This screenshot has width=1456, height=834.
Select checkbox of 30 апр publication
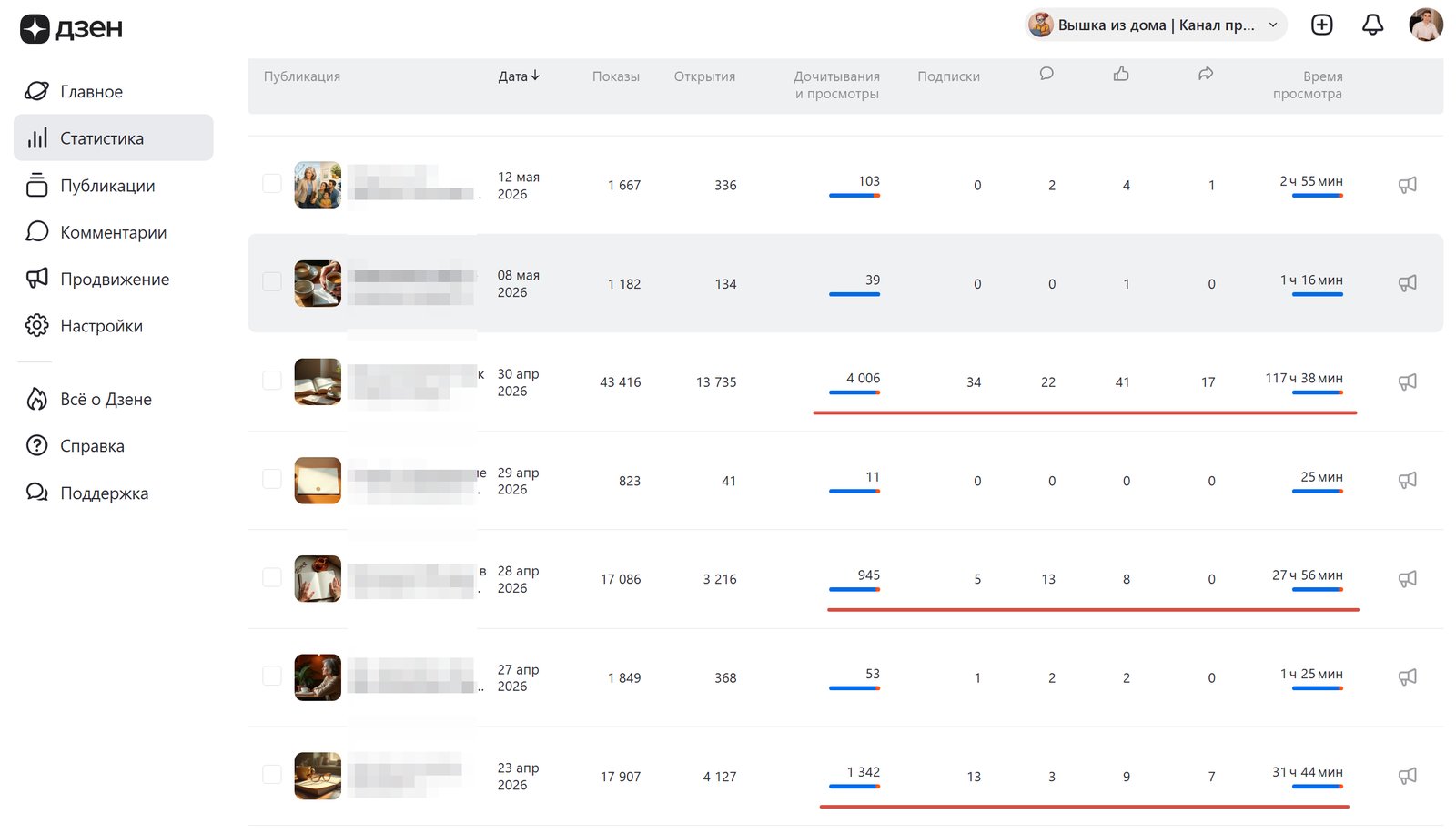(x=272, y=380)
